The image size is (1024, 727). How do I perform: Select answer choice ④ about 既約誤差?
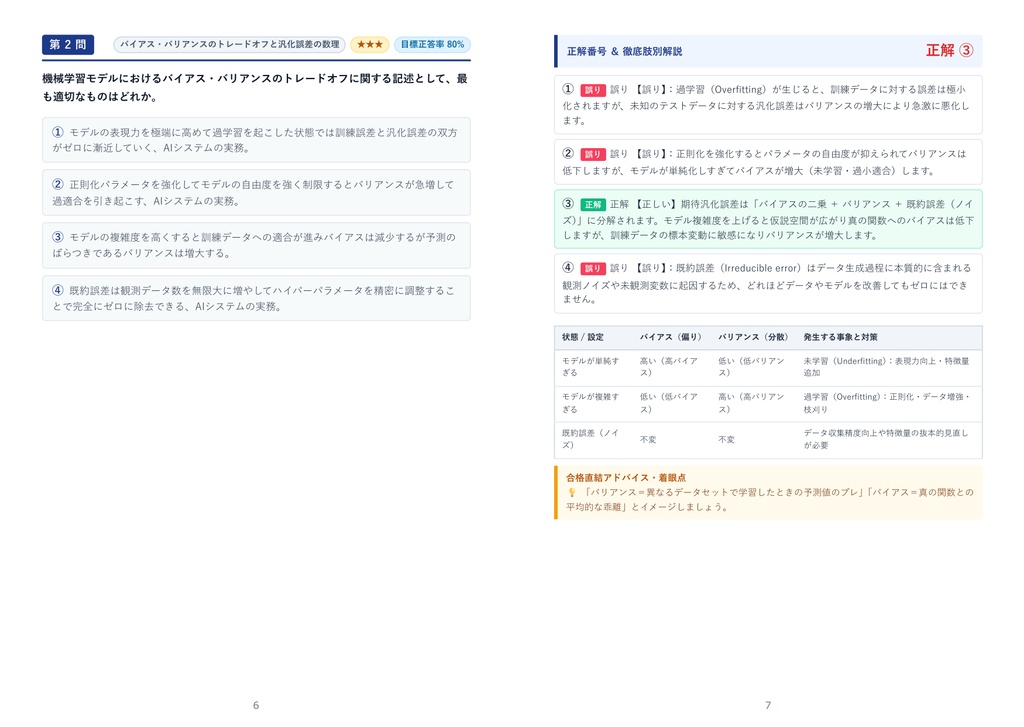(256, 298)
